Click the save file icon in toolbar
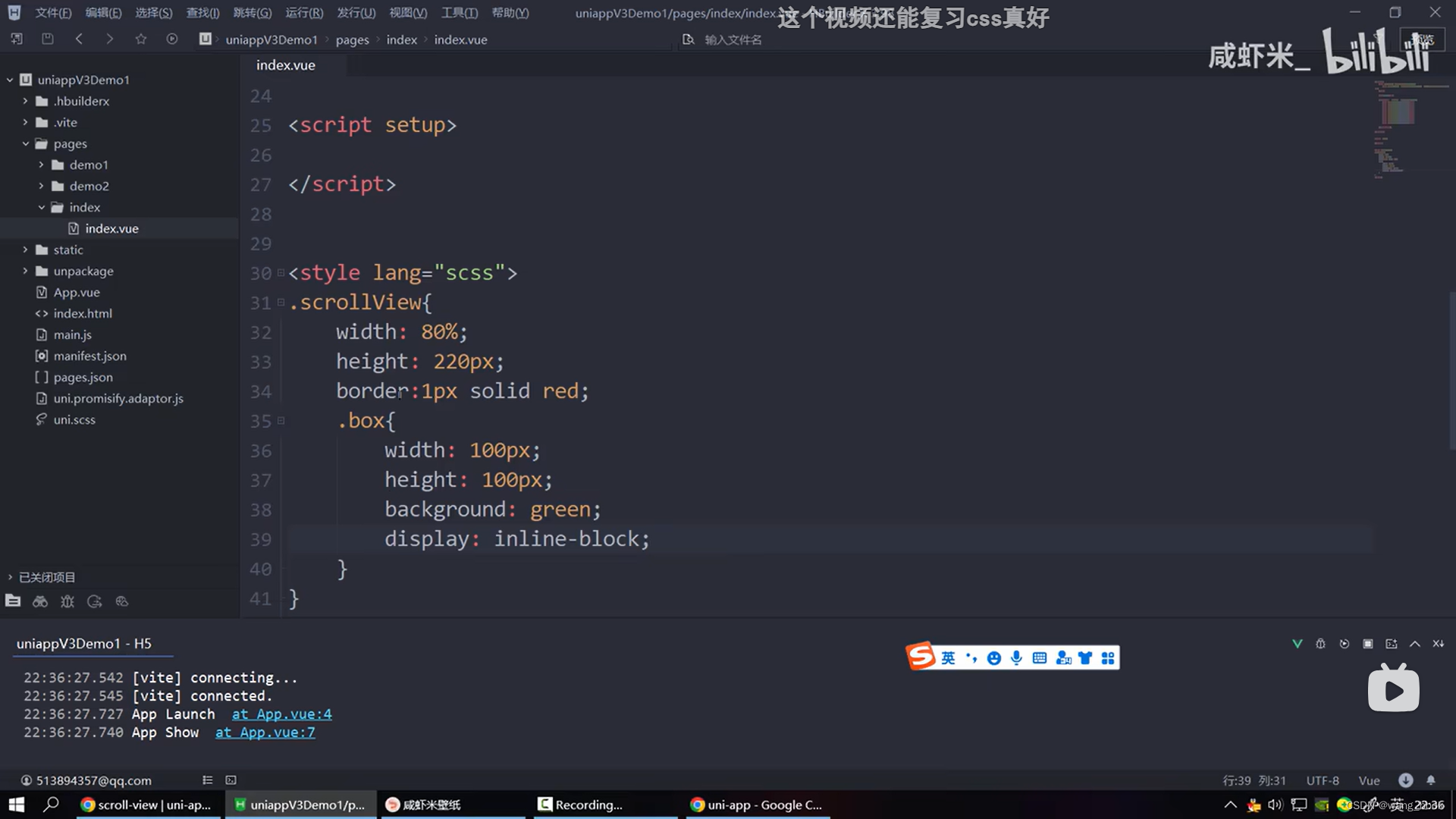 coord(47,39)
